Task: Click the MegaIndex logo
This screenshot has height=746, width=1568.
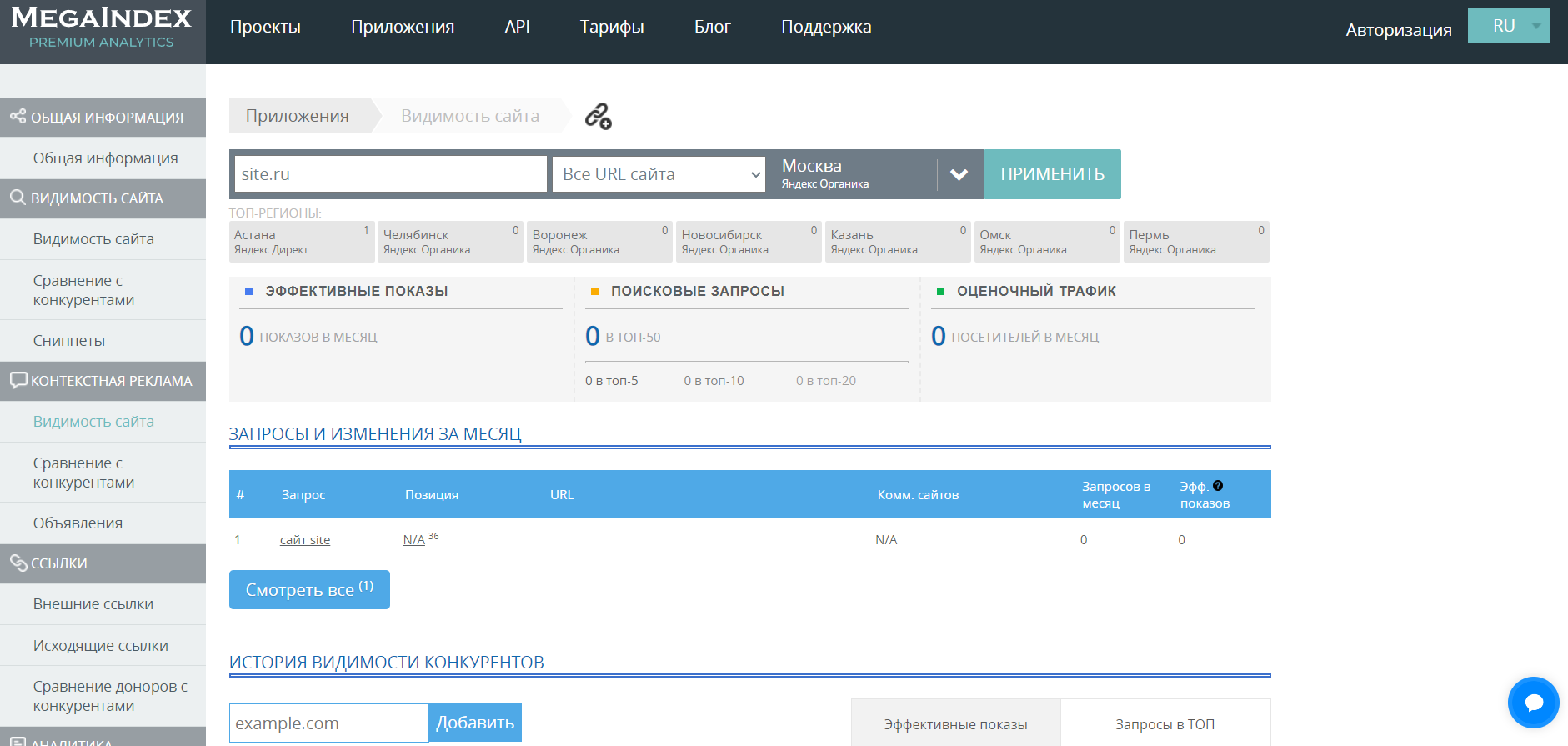Action: 102,28
